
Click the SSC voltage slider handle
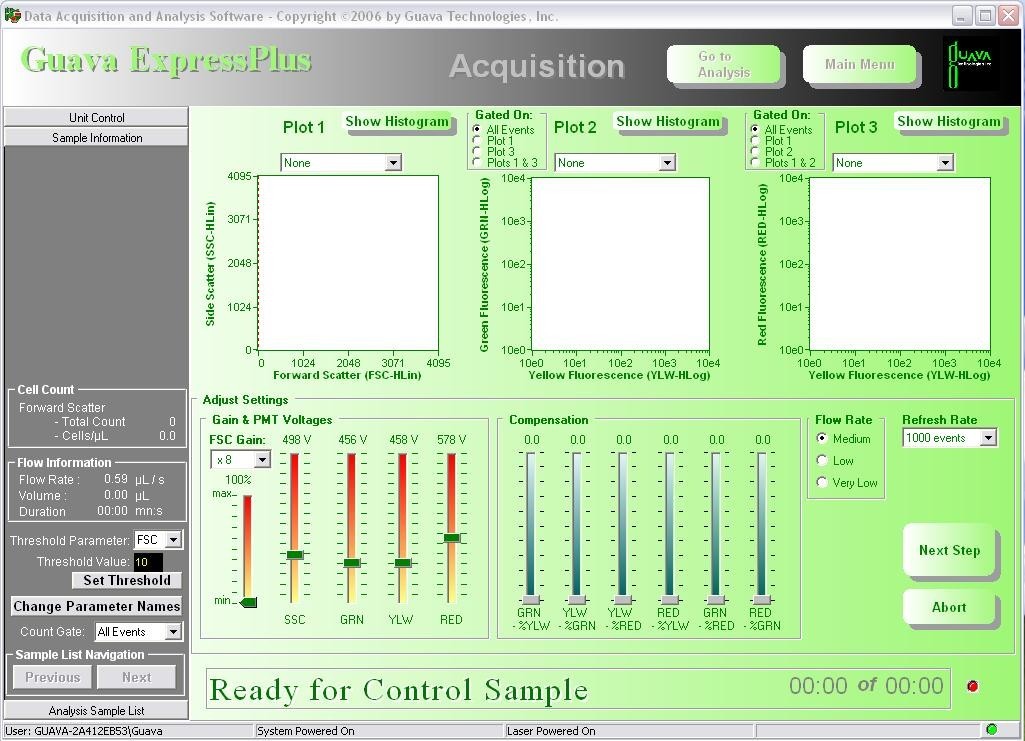coord(295,555)
